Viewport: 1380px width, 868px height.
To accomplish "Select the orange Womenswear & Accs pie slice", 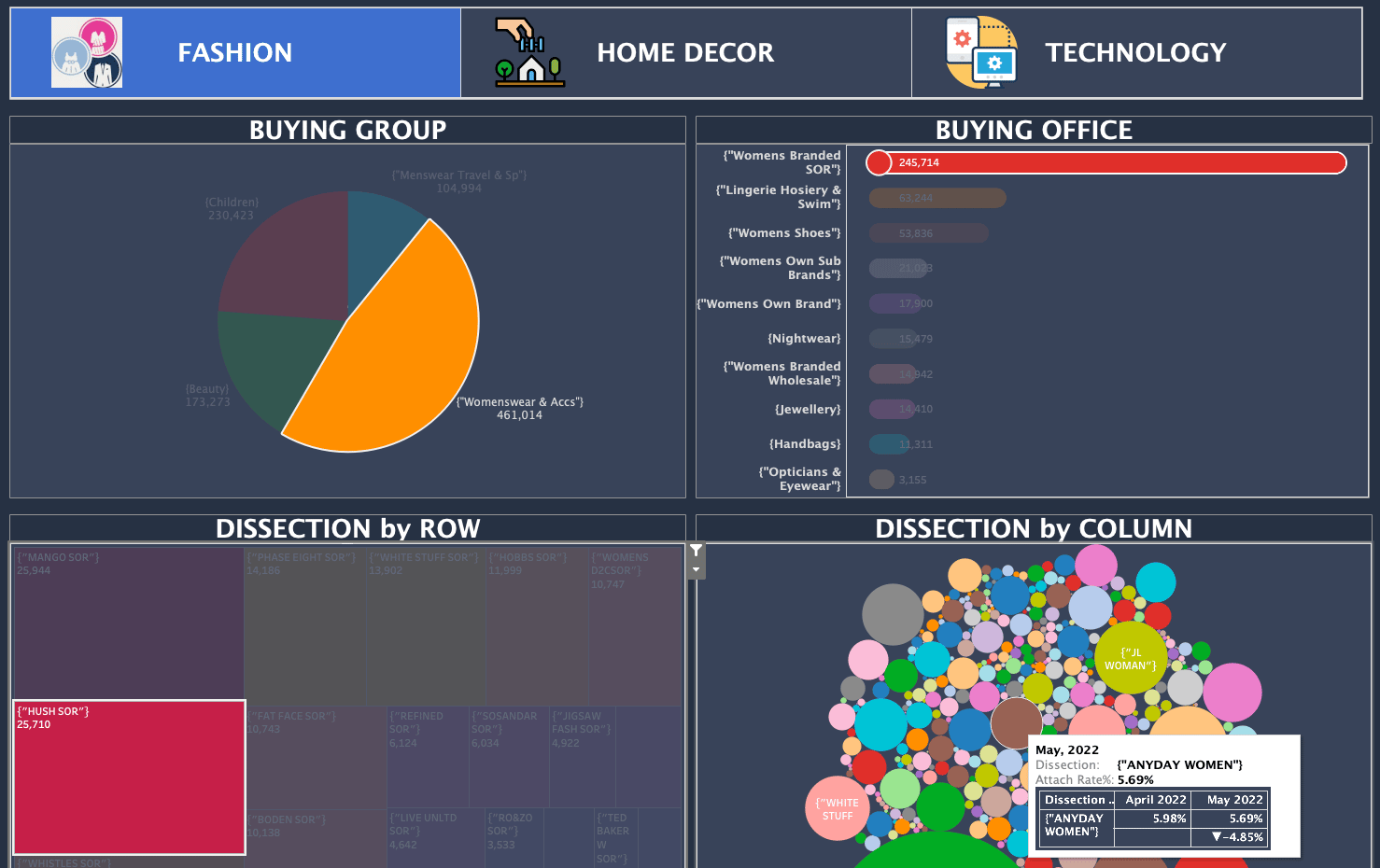I will [x=401, y=355].
